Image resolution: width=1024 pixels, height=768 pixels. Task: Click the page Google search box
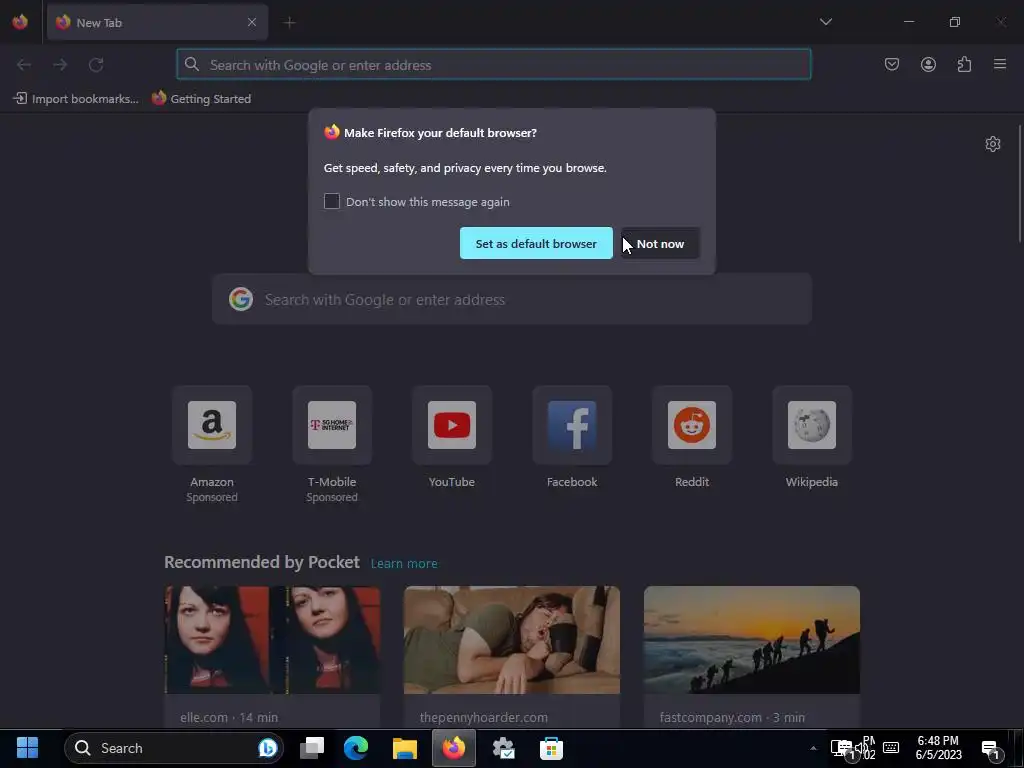point(512,300)
